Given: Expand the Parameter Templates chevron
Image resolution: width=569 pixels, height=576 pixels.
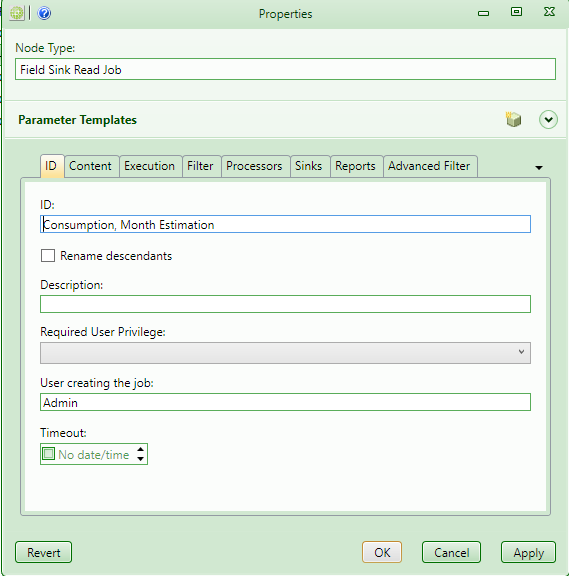Looking at the screenshot, I should [x=548, y=119].
